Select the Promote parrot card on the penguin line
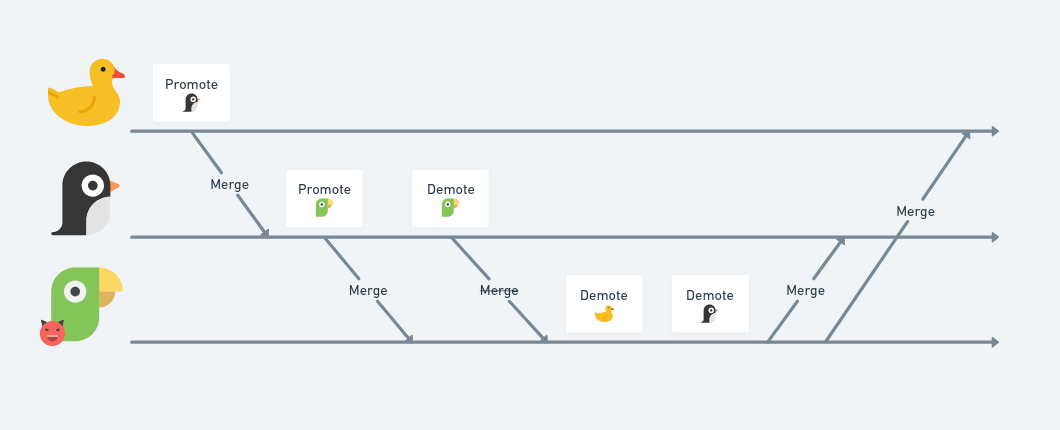Screen dimensions: 1060x430 pyautogui.click(x=324, y=199)
